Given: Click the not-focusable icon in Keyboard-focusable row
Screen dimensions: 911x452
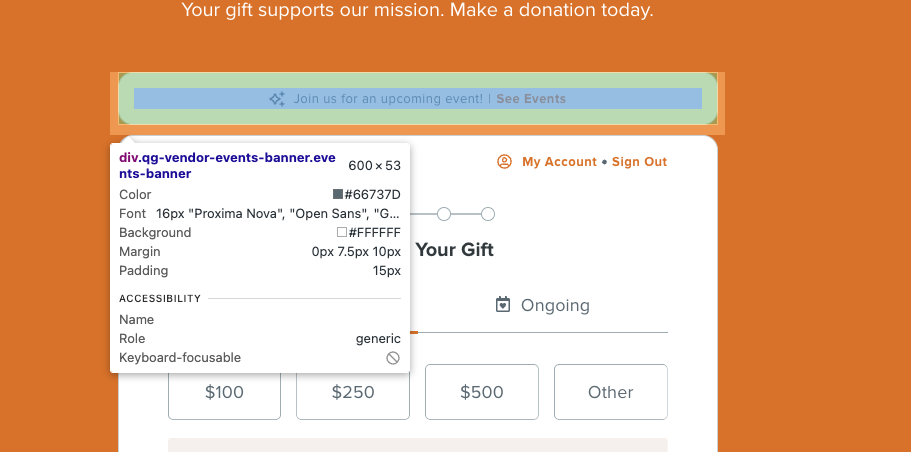Looking at the screenshot, I should click(393, 358).
